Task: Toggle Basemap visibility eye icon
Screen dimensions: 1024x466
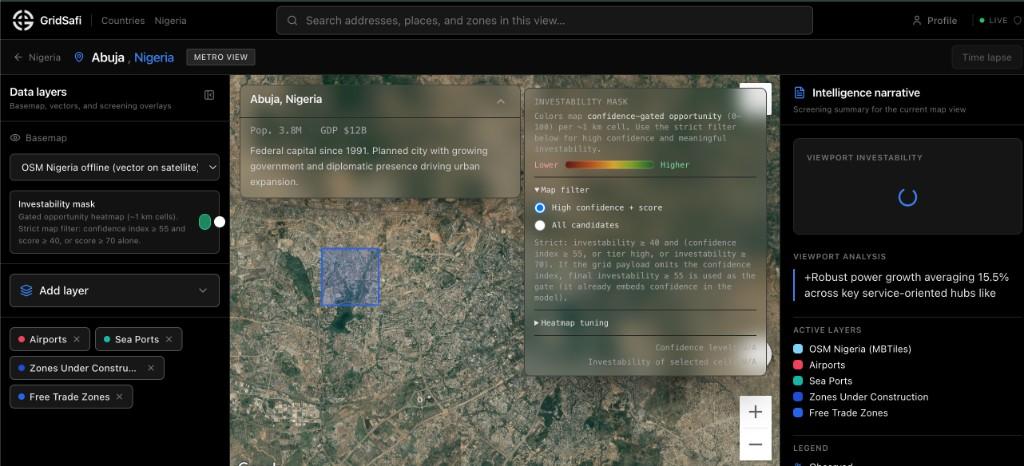Action: [x=15, y=138]
